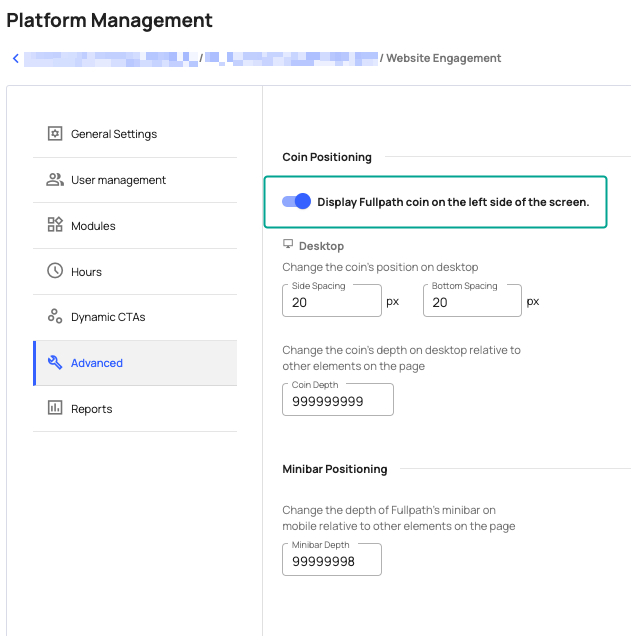Image resolution: width=631 pixels, height=636 pixels.
Task: Go back using the breadcrumb chevron
Action: 16,58
